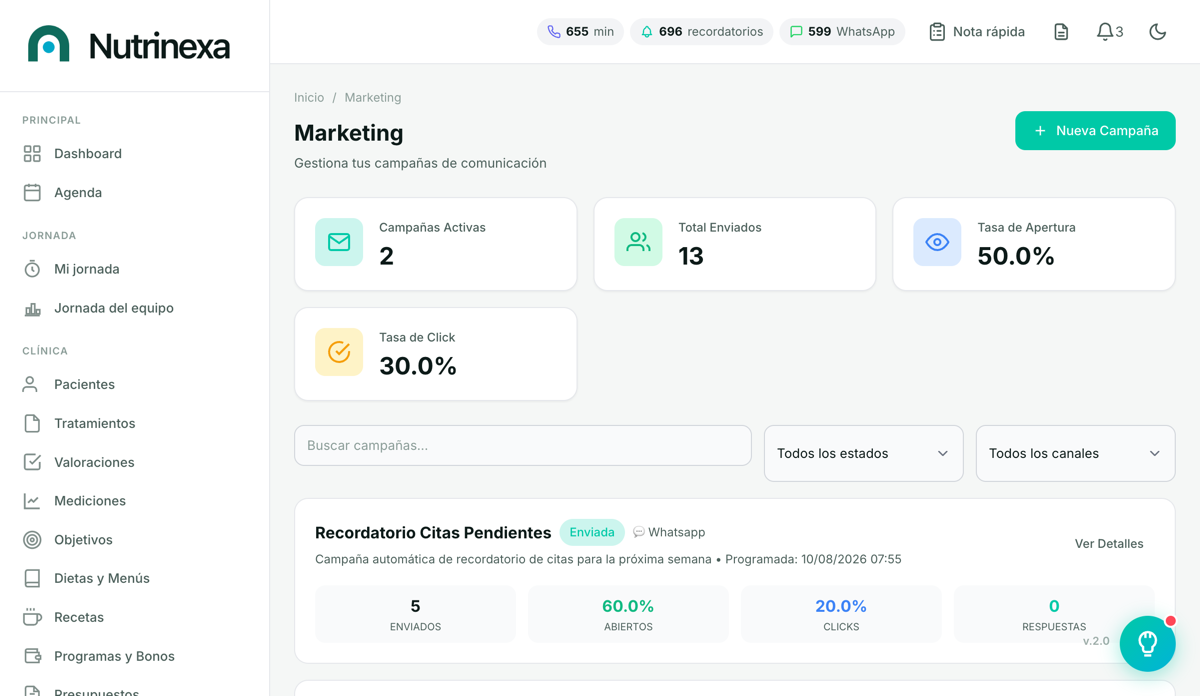1200x696 pixels.
Task: Click the document icon in top bar
Action: [1061, 32]
